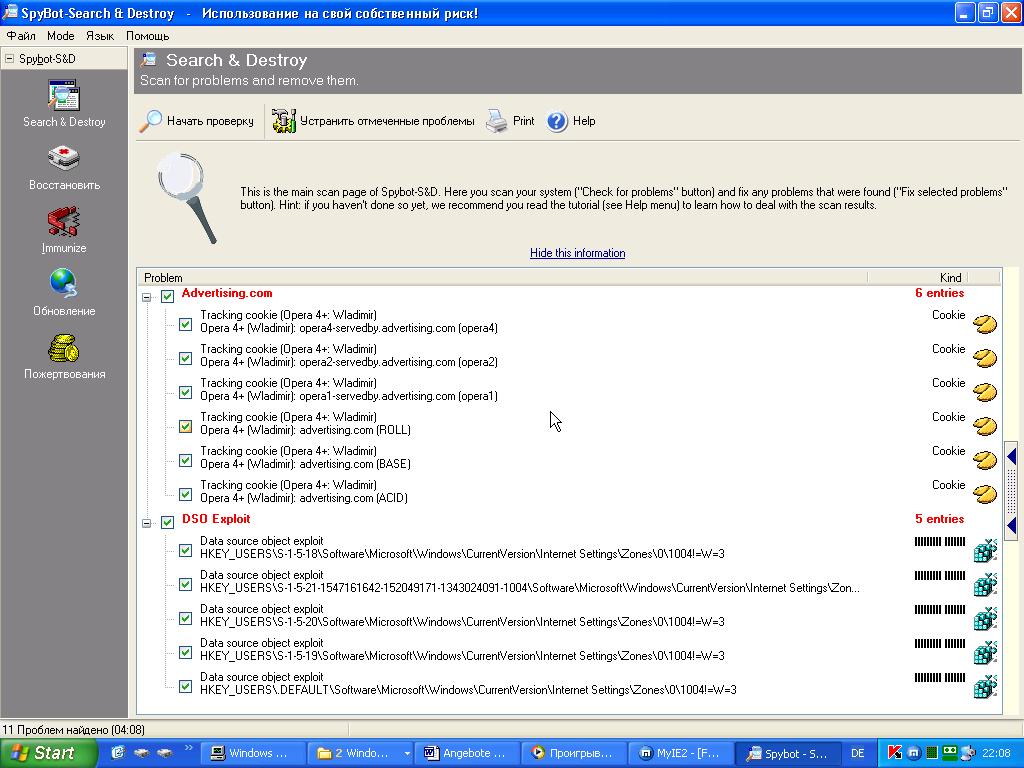Screen dimensions: 1024x768
Task: Click the 5 entries count text
Action: pyautogui.click(x=939, y=519)
